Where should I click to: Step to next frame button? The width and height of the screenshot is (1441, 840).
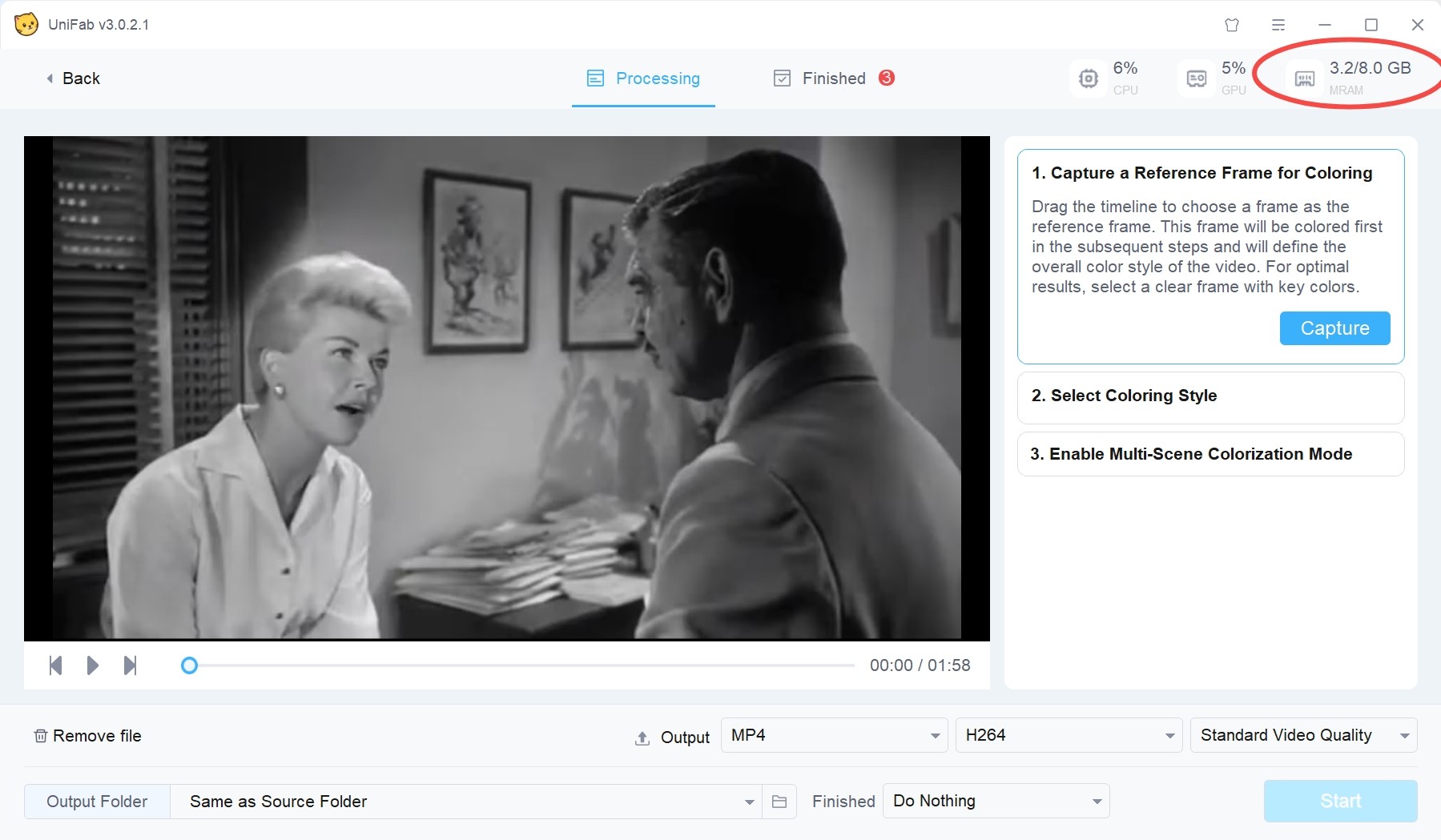130,665
